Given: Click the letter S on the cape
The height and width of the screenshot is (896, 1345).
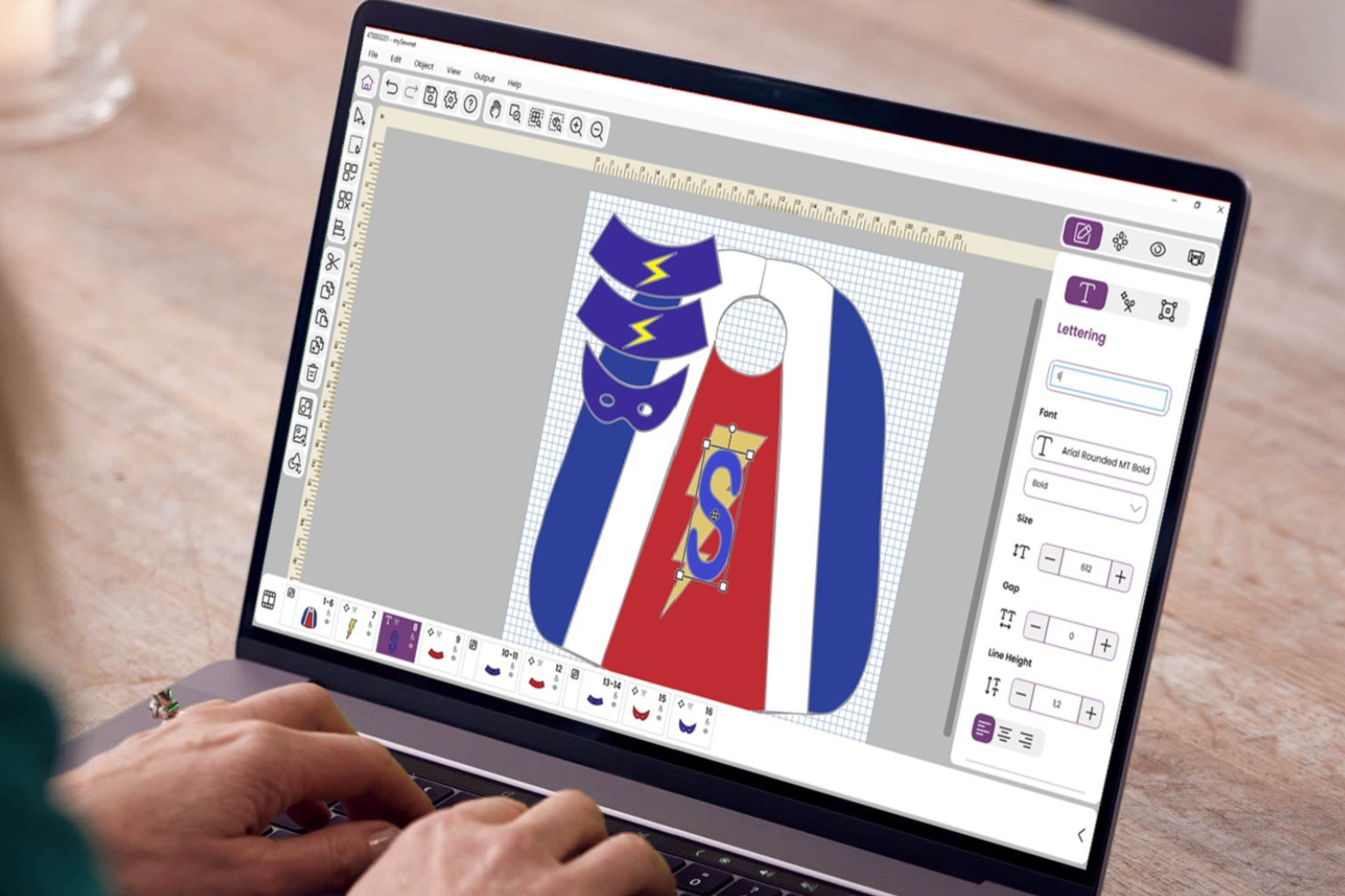Looking at the screenshot, I should point(717,516).
